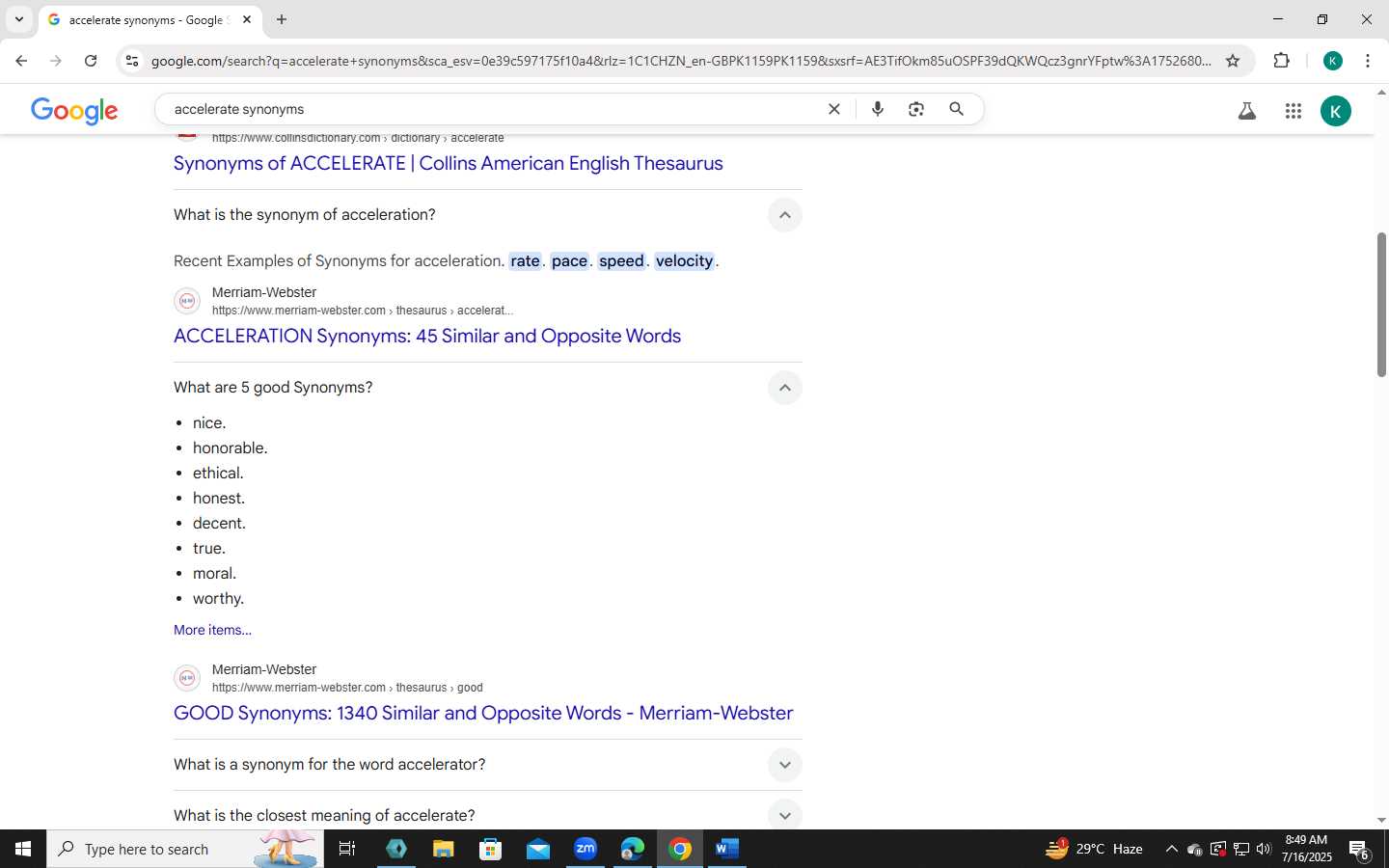Image resolution: width=1389 pixels, height=868 pixels.
Task: Open Mail app from taskbar
Action: (x=538, y=849)
